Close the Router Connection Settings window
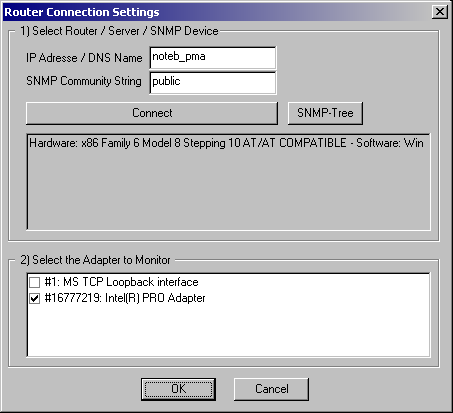The image size is (453, 413). click(440, 12)
